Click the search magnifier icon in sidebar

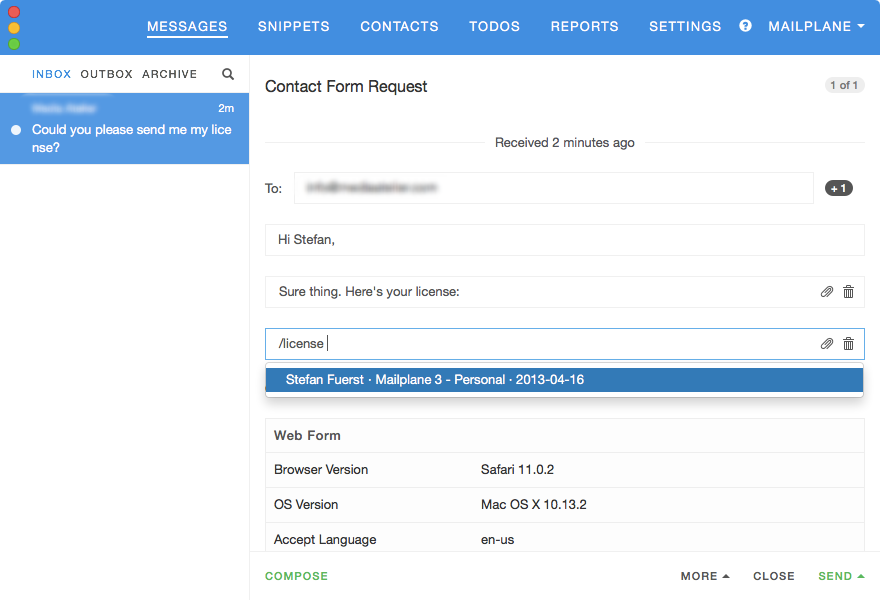coord(228,74)
